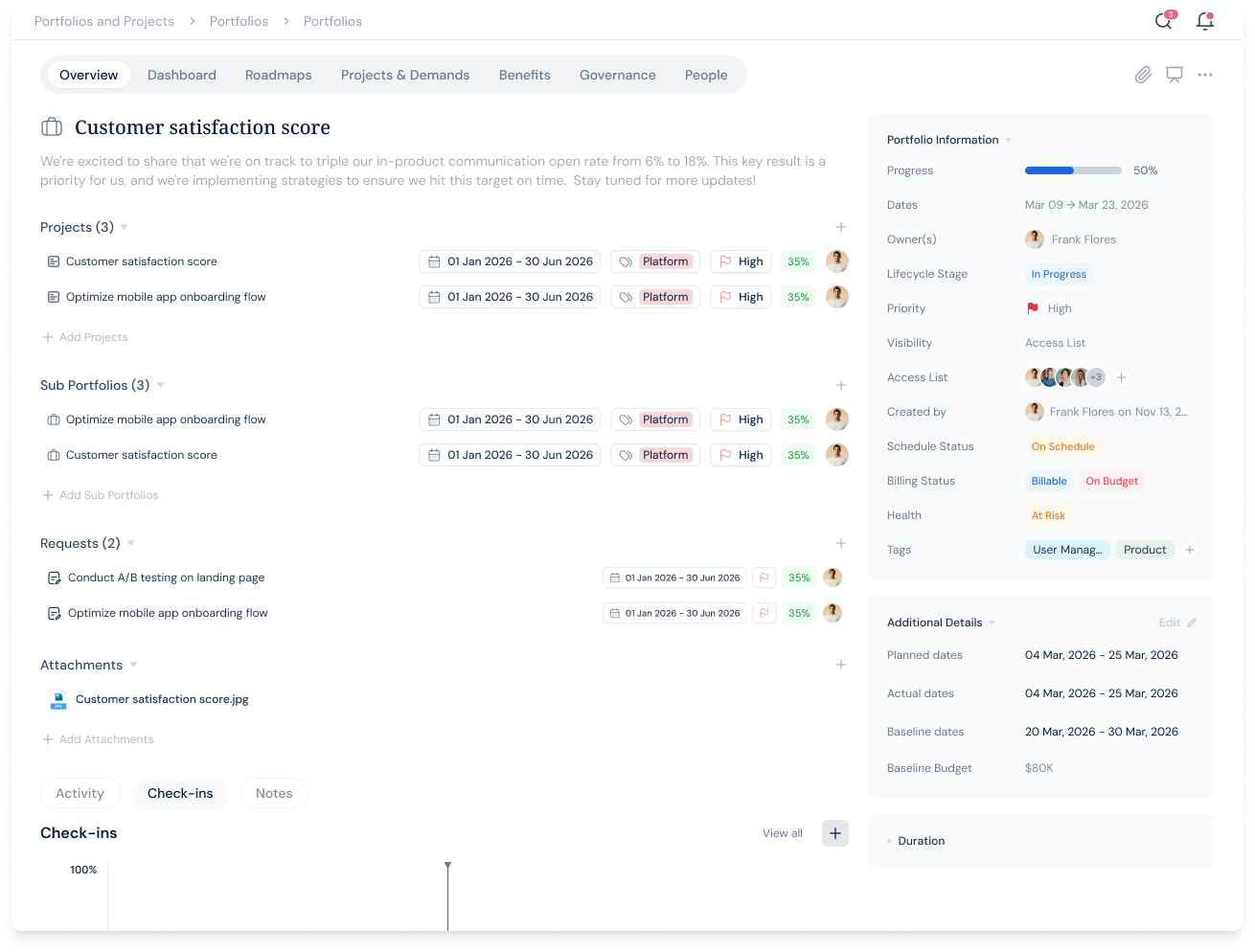Open In Progress lifecycle stage dropdown
Viewport: 1255px width, 952px height.
pos(1059,274)
